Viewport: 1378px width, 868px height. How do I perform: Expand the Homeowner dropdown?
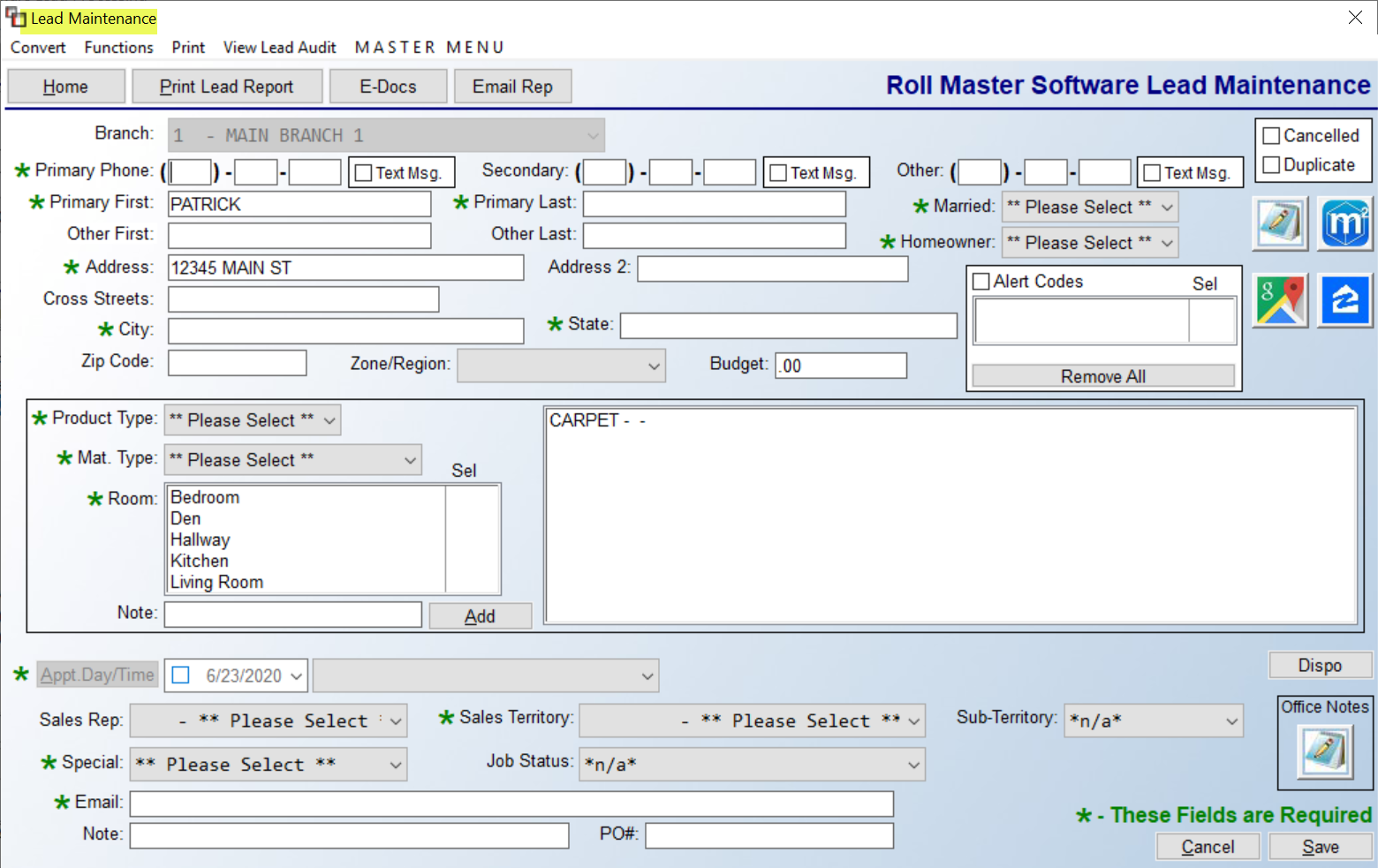[1090, 243]
